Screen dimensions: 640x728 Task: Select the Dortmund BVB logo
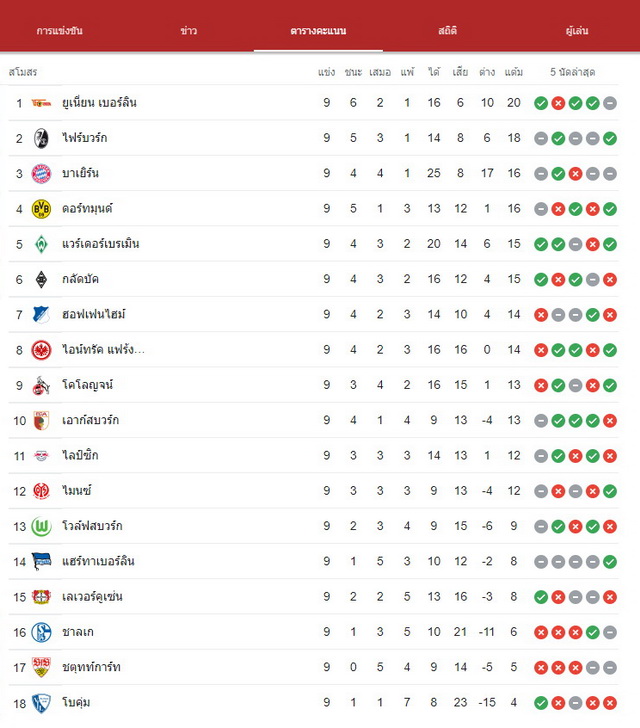(41, 209)
